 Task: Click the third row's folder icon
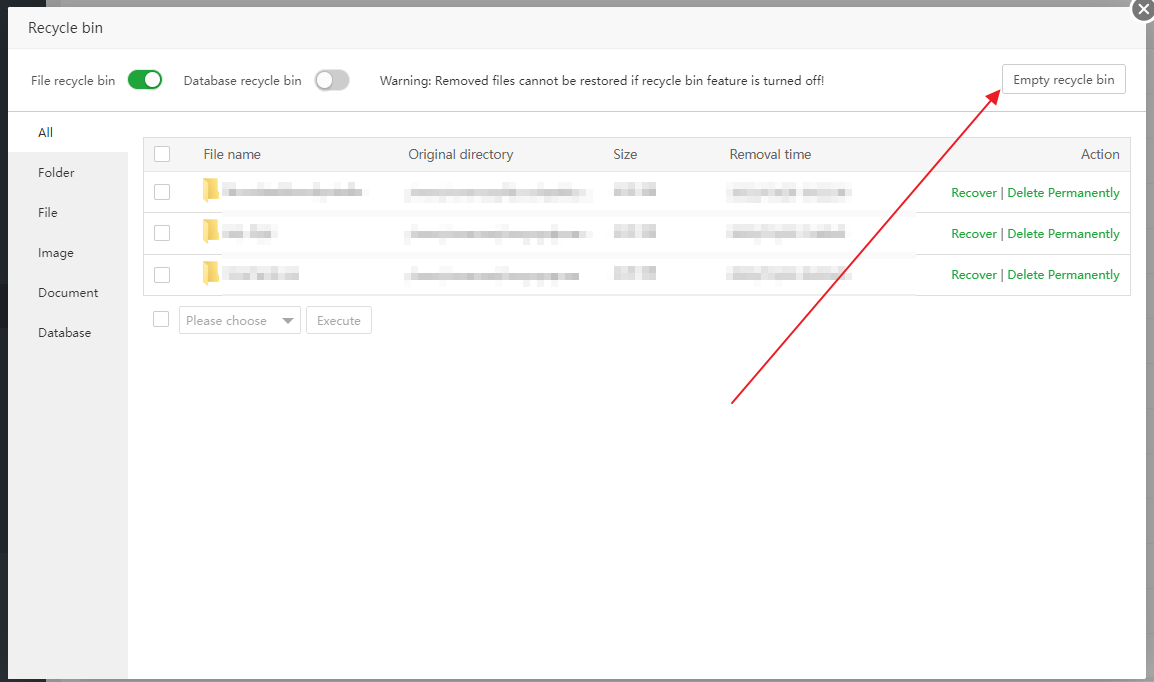[210, 272]
